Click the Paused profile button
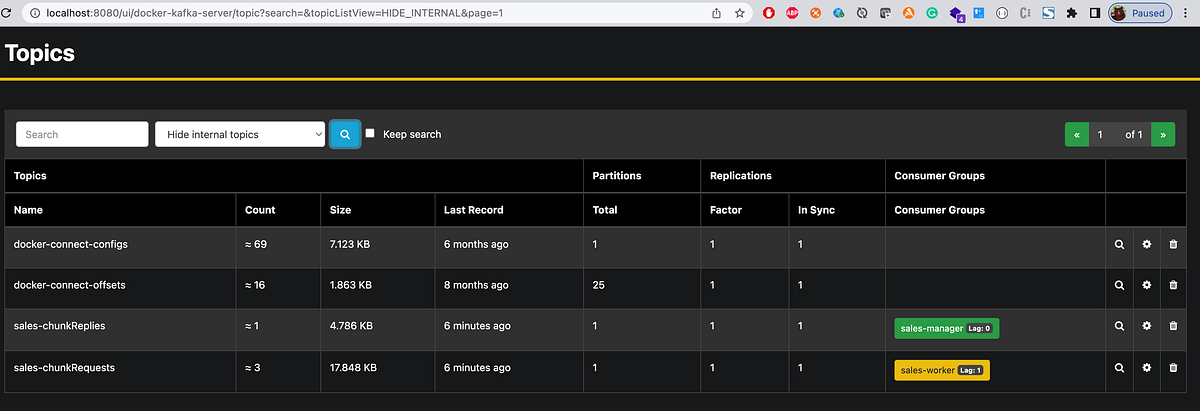 click(x=1140, y=14)
